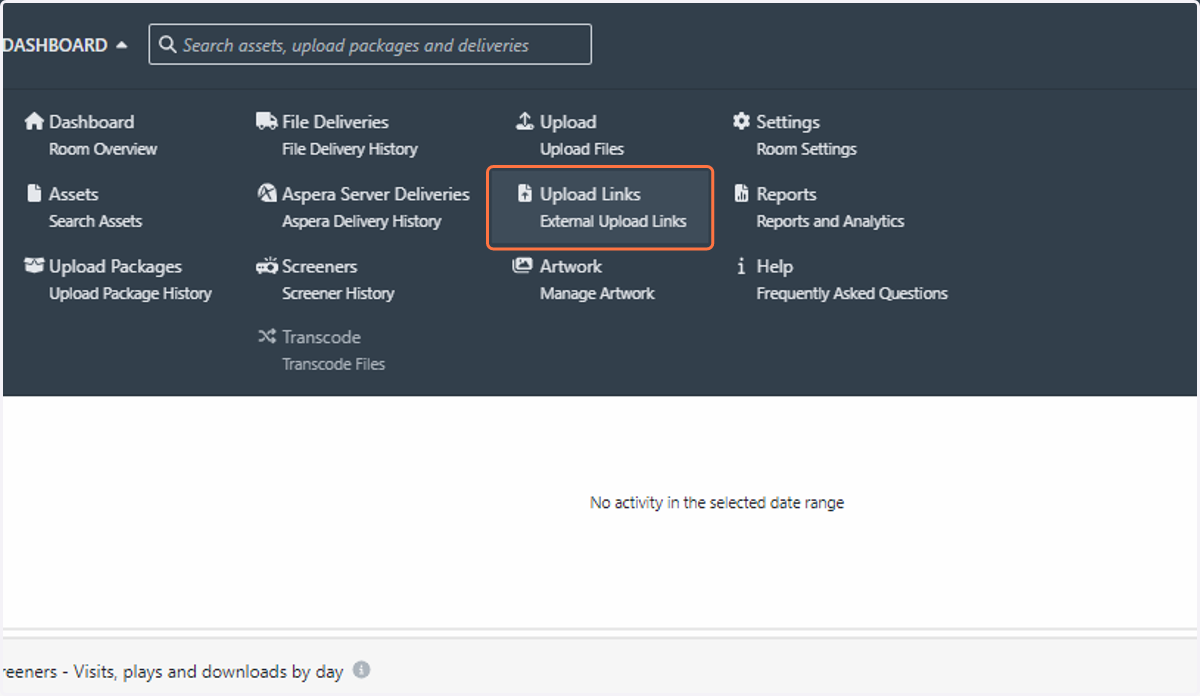Click the File Deliveries truck icon

point(267,121)
